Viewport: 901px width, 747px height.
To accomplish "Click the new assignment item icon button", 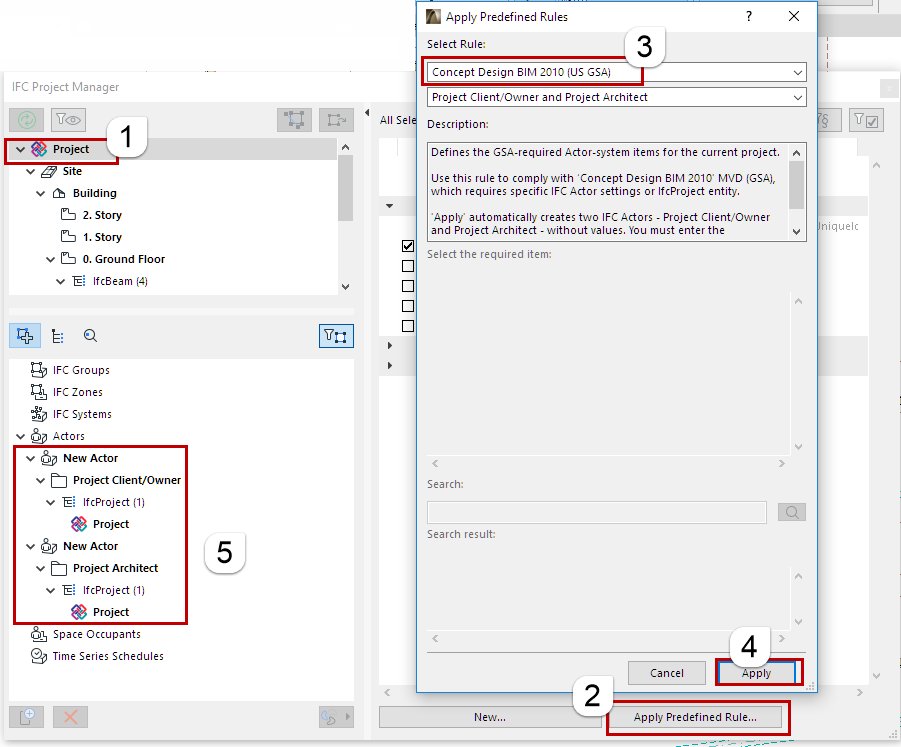I will [26, 717].
